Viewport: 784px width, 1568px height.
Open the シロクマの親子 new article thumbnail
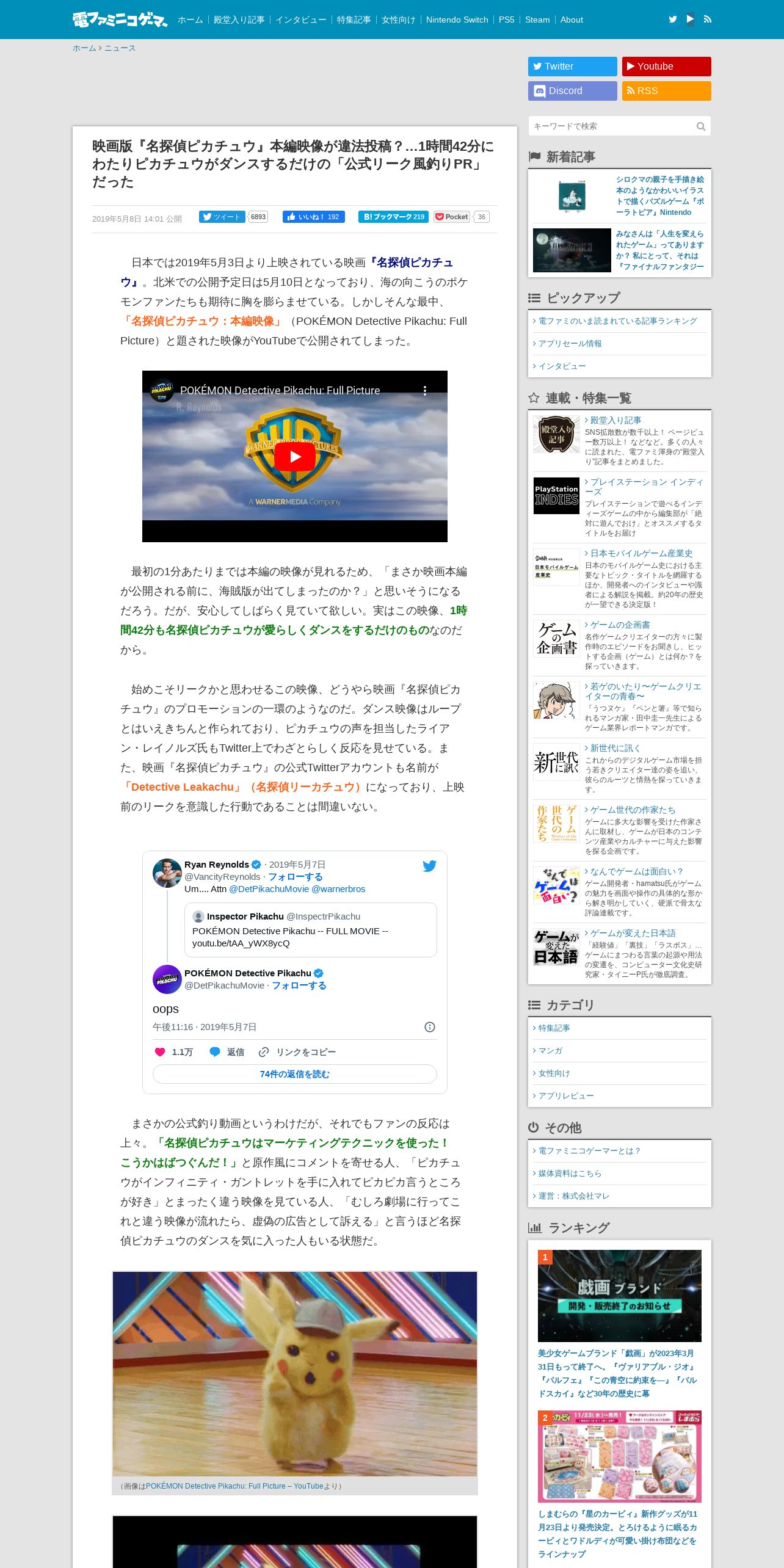(572, 196)
